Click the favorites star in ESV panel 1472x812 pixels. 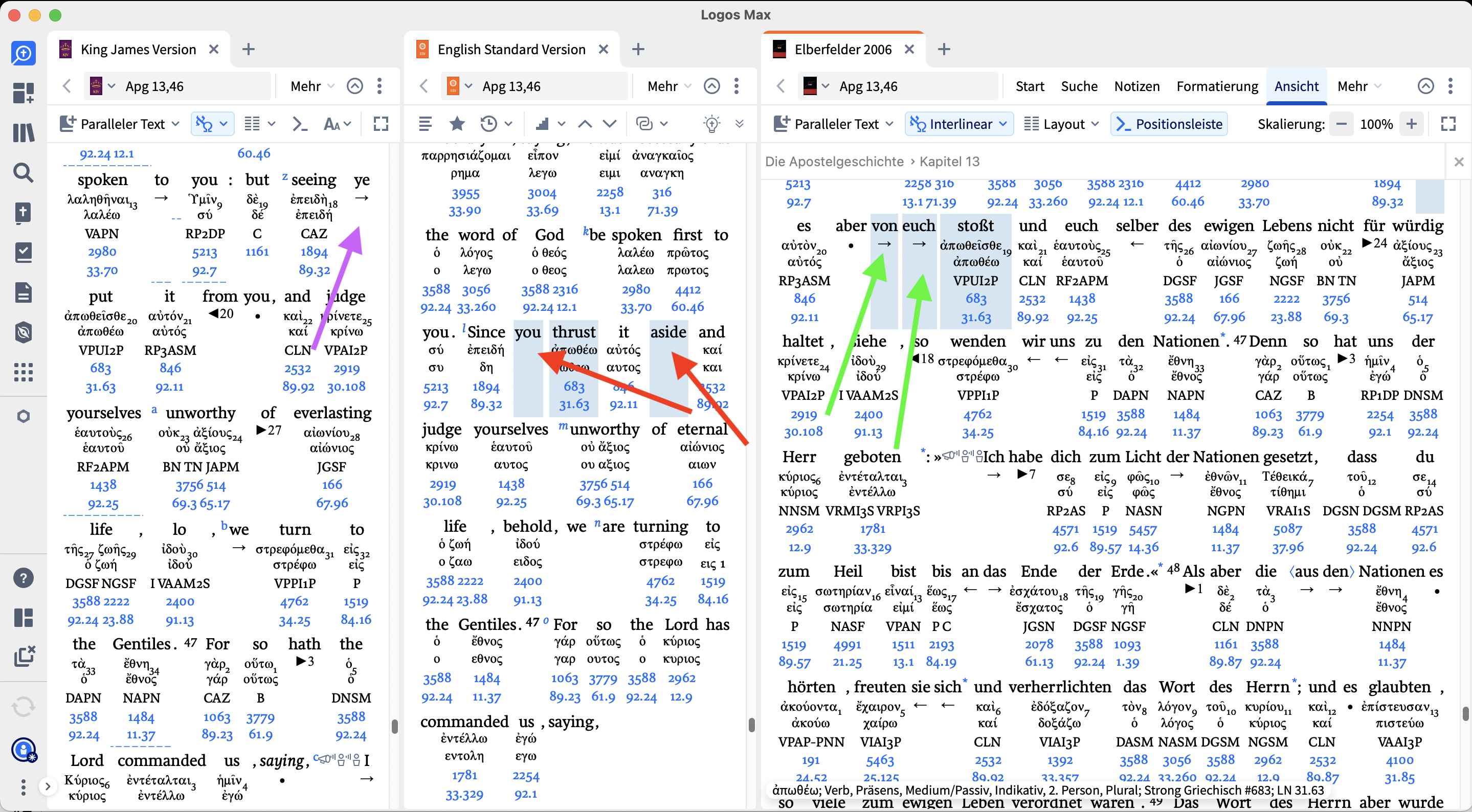tap(457, 123)
